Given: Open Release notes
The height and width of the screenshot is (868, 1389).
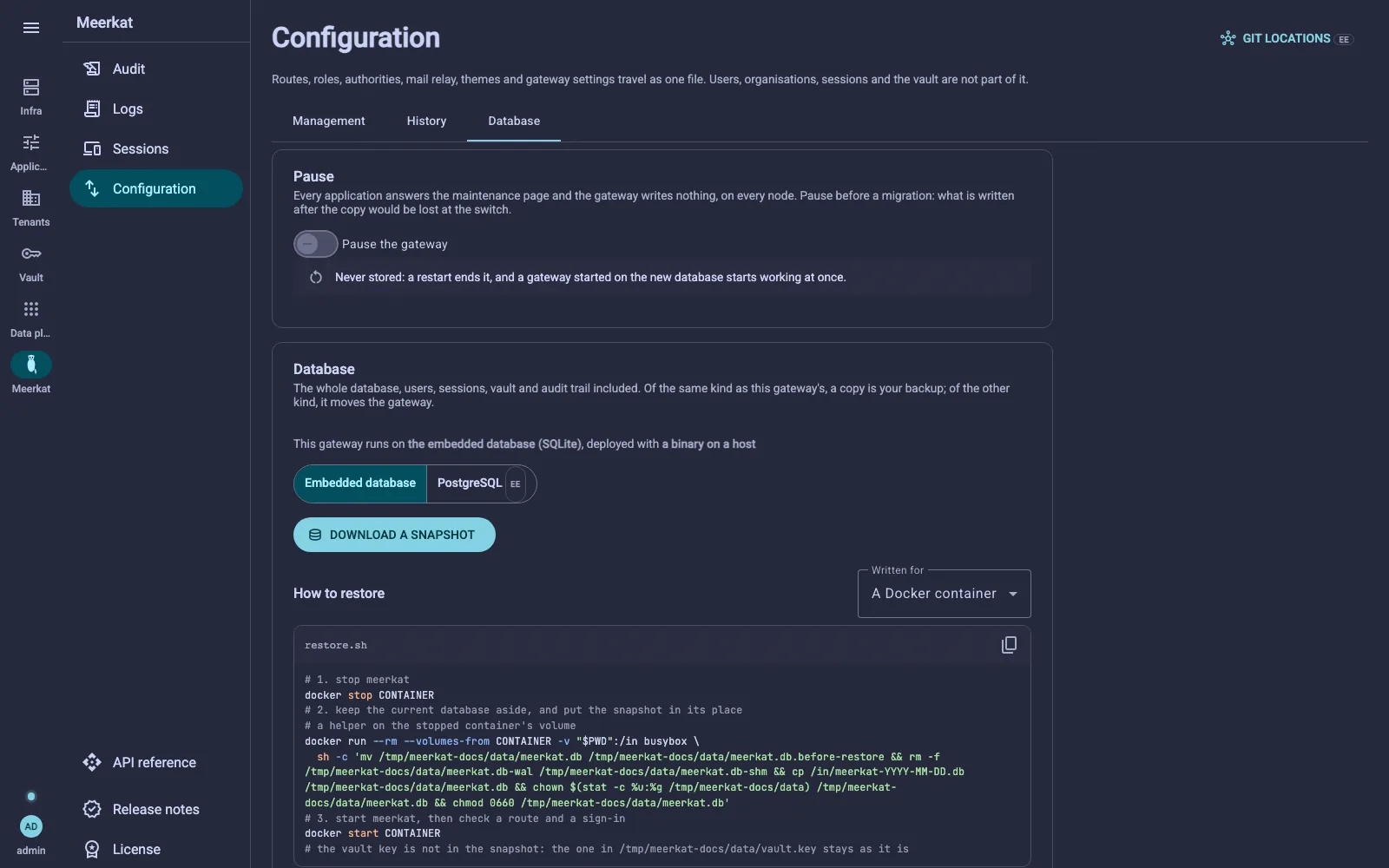Looking at the screenshot, I should tap(156, 809).
